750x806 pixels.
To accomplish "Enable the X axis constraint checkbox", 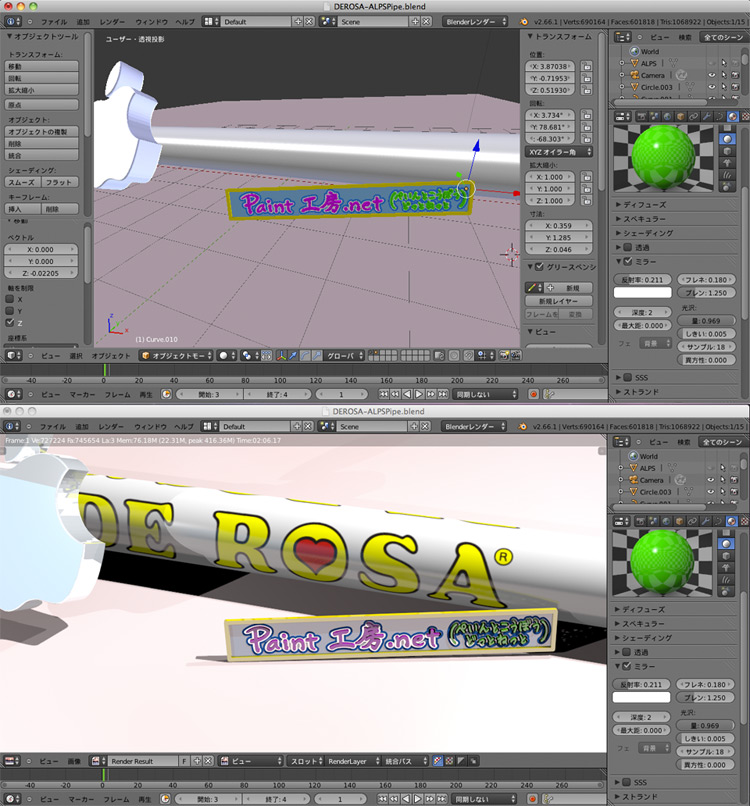I will click(10, 299).
